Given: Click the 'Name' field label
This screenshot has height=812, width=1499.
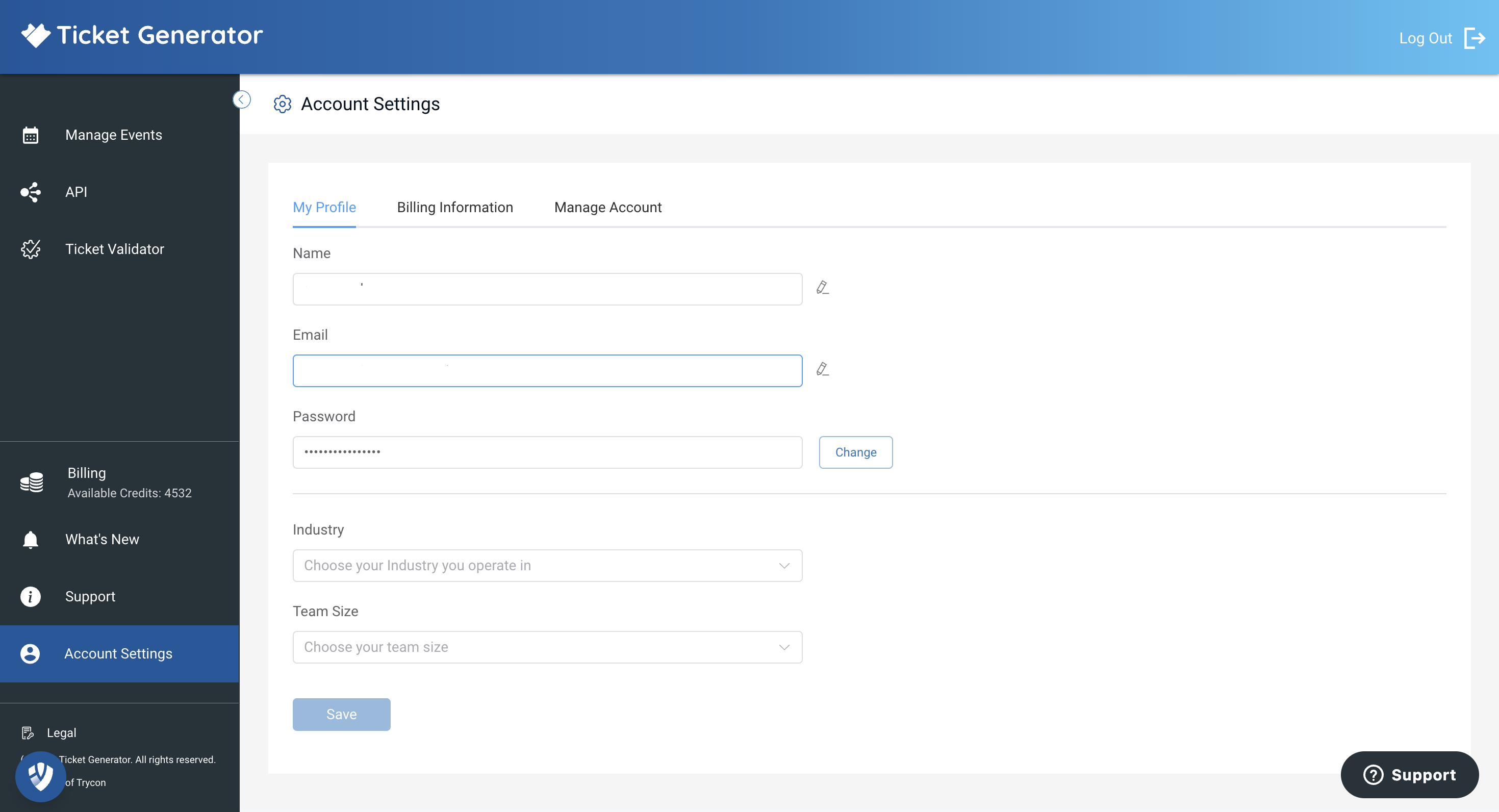Looking at the screenshot, I should coord(311,253).
